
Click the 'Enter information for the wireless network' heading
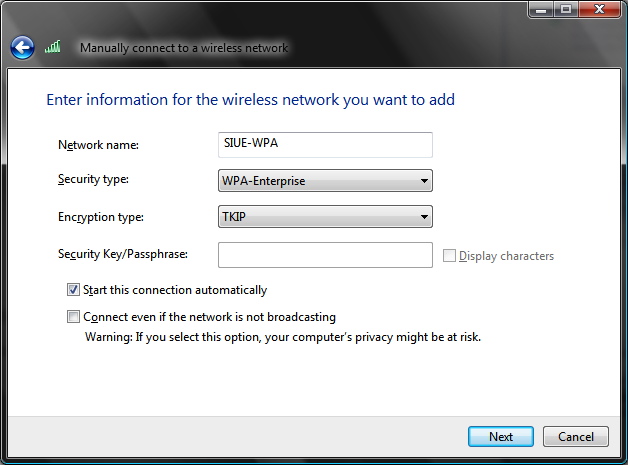(x=251, y=100)
